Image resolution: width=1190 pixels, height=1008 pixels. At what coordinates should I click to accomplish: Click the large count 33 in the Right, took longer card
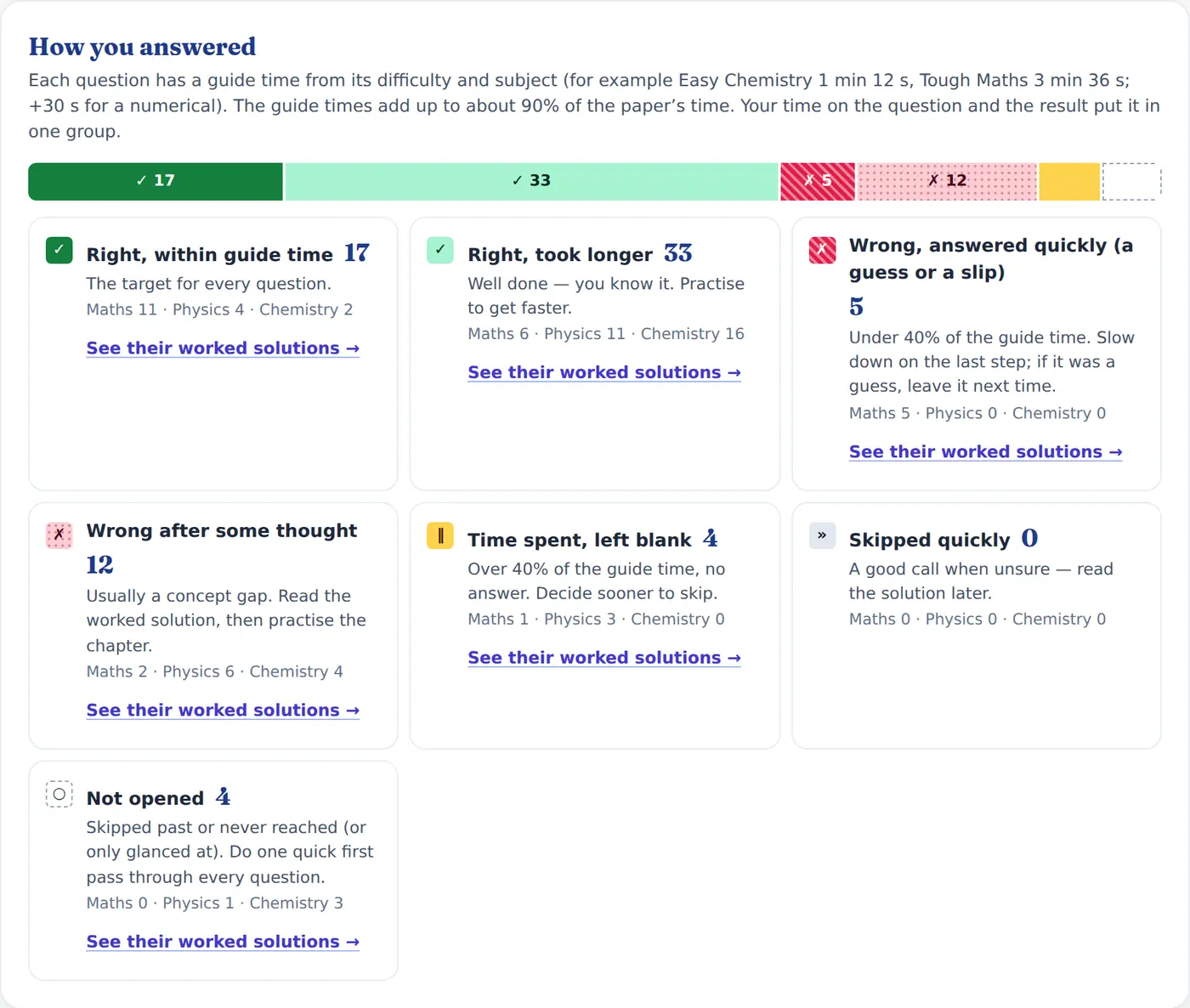point(678,253)
